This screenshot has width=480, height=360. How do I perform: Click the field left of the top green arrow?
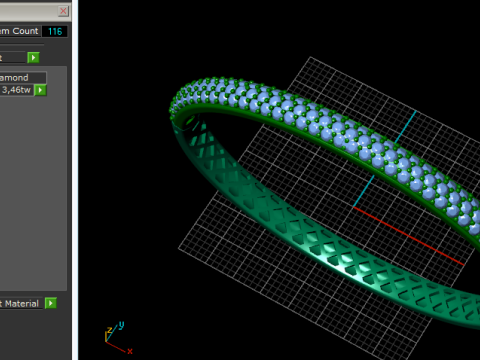pos(13,58)
